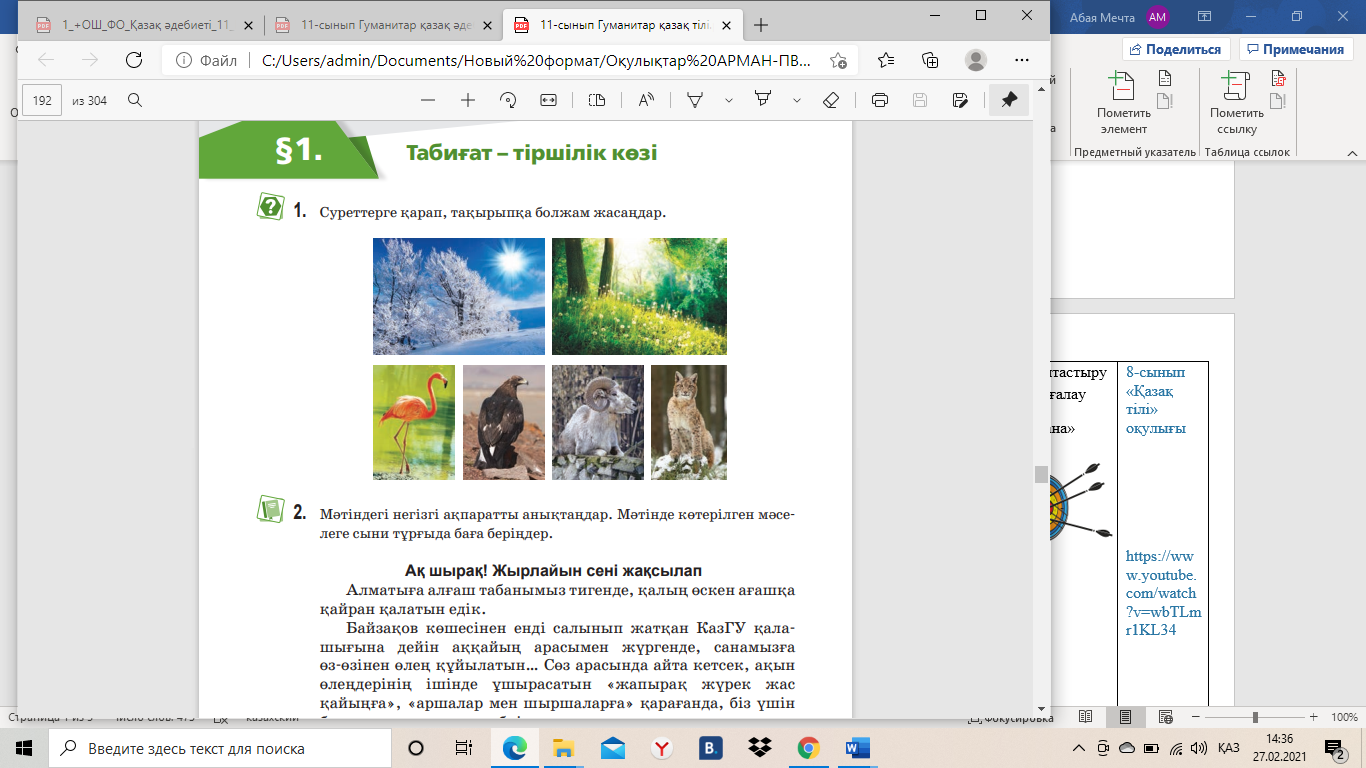Click the winter trees picture in PDF
1366x768 pixels.
pos(459,296)
